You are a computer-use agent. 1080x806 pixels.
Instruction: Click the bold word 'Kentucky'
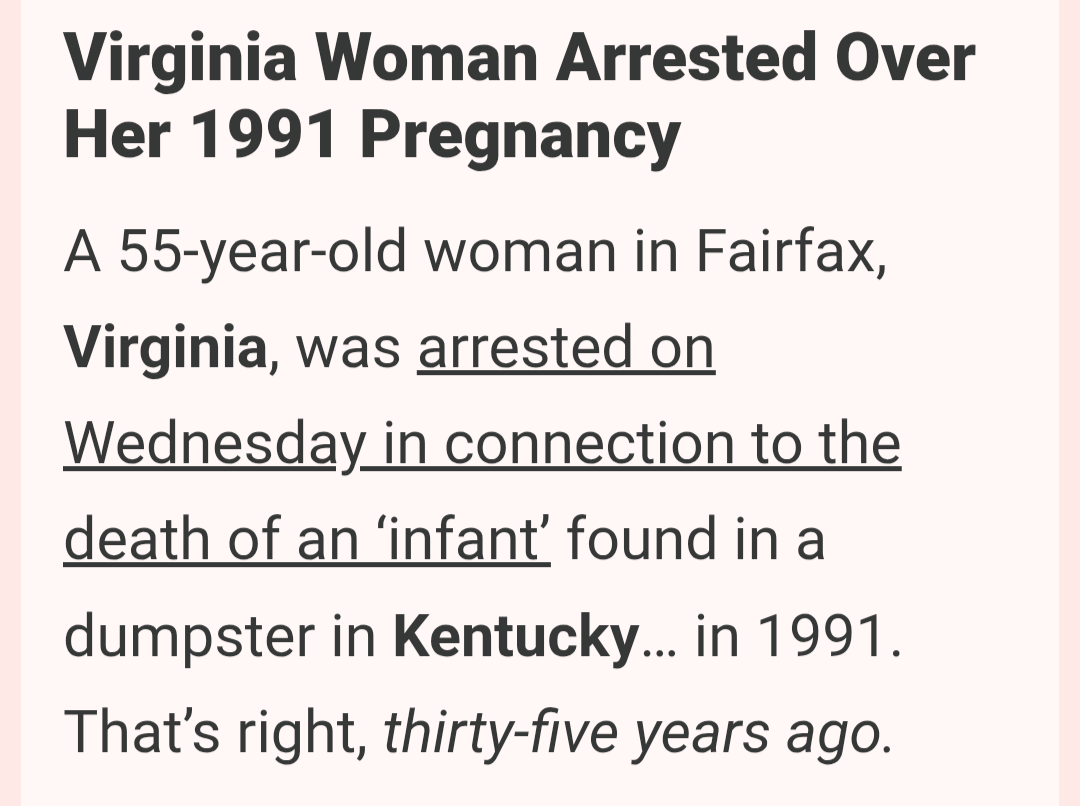coord(516,636)
